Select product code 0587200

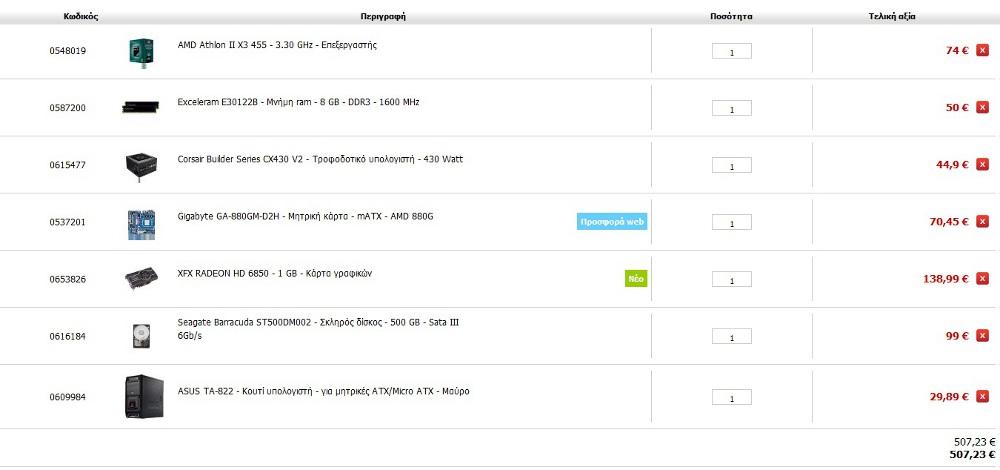point(68,108)
